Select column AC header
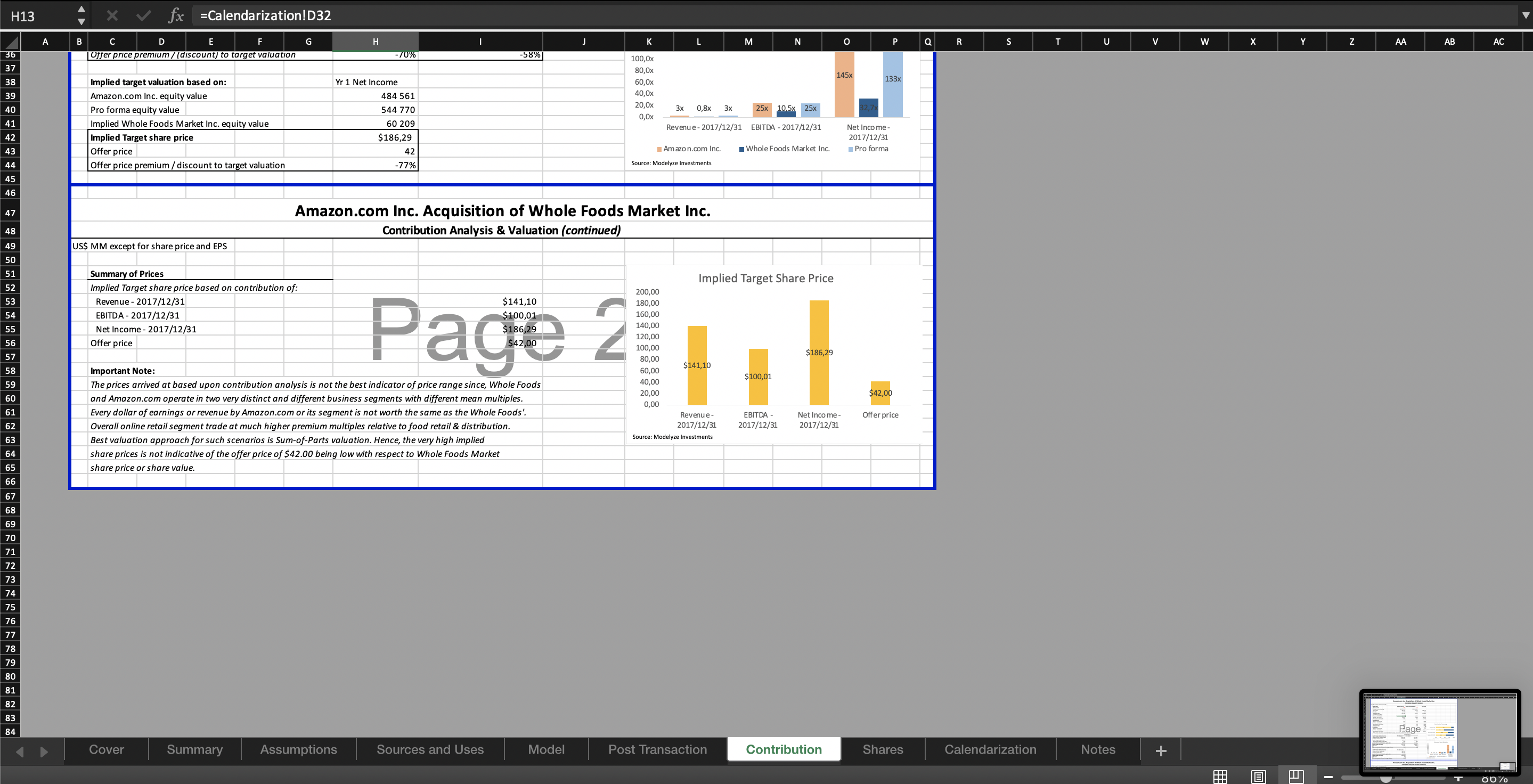Screen dimensions: 1533x784 tap(1498, 42)
